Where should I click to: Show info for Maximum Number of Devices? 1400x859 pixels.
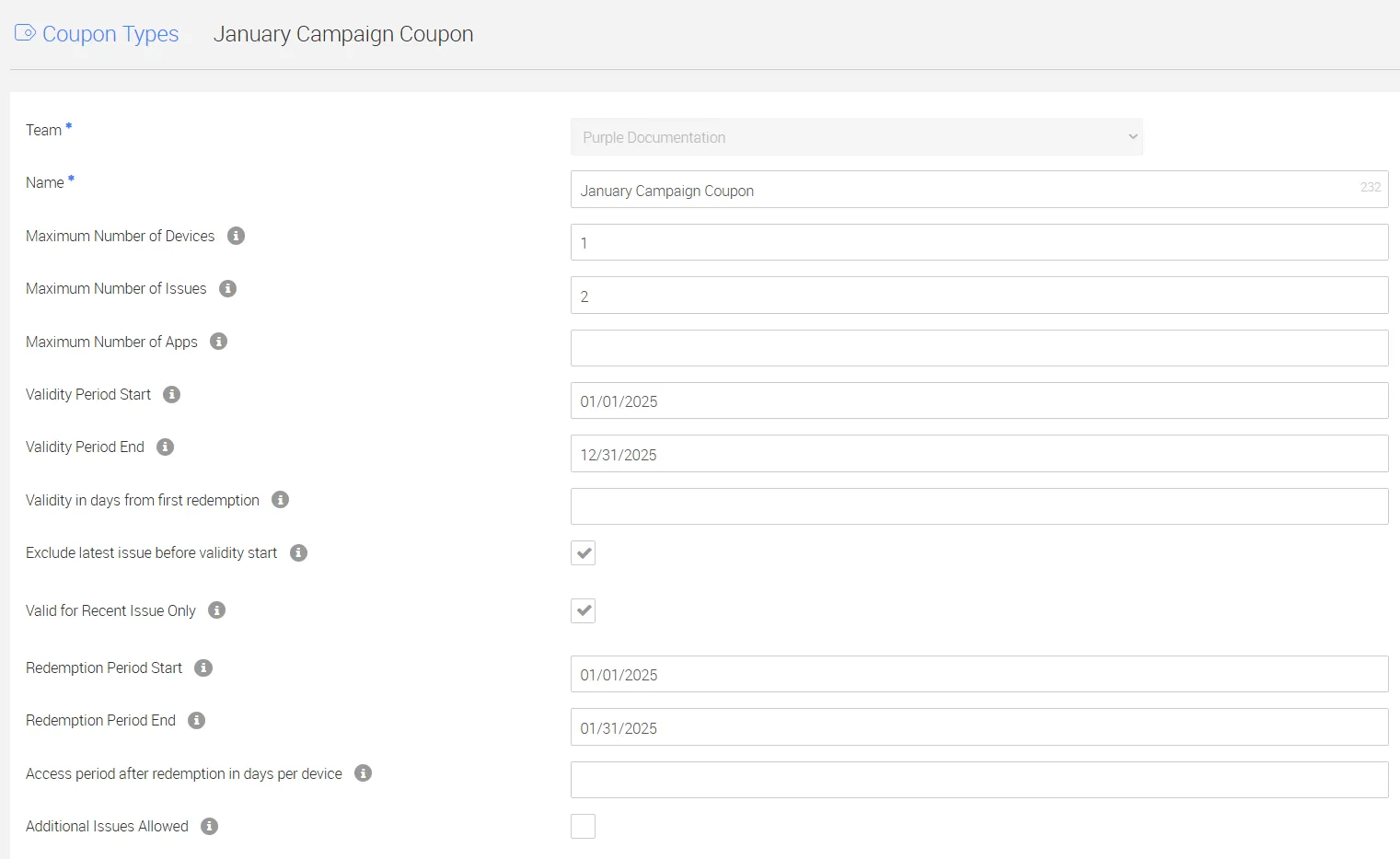(x=237, y=236)
